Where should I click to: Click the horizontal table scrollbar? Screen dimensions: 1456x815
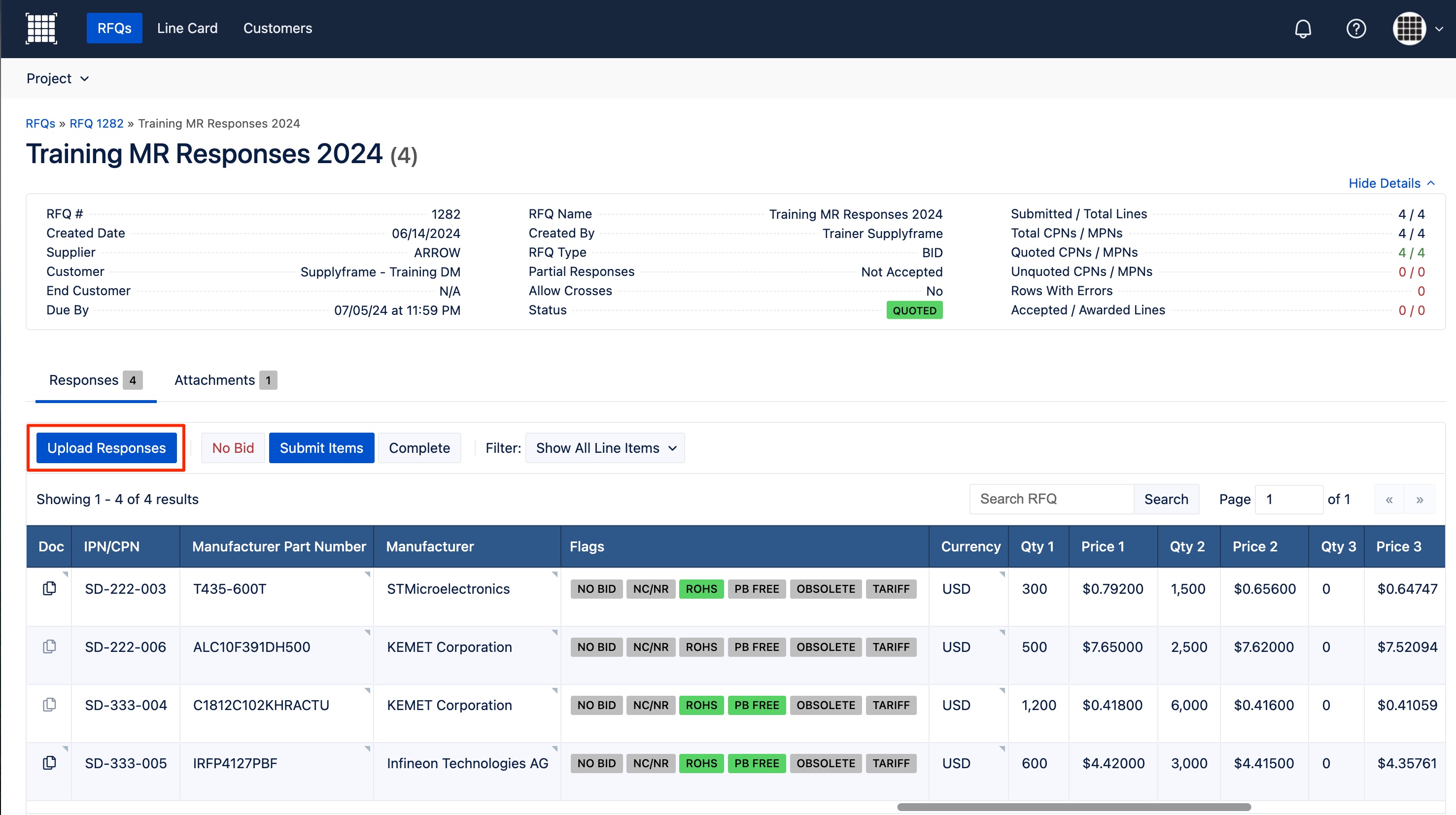point(1074,807)
